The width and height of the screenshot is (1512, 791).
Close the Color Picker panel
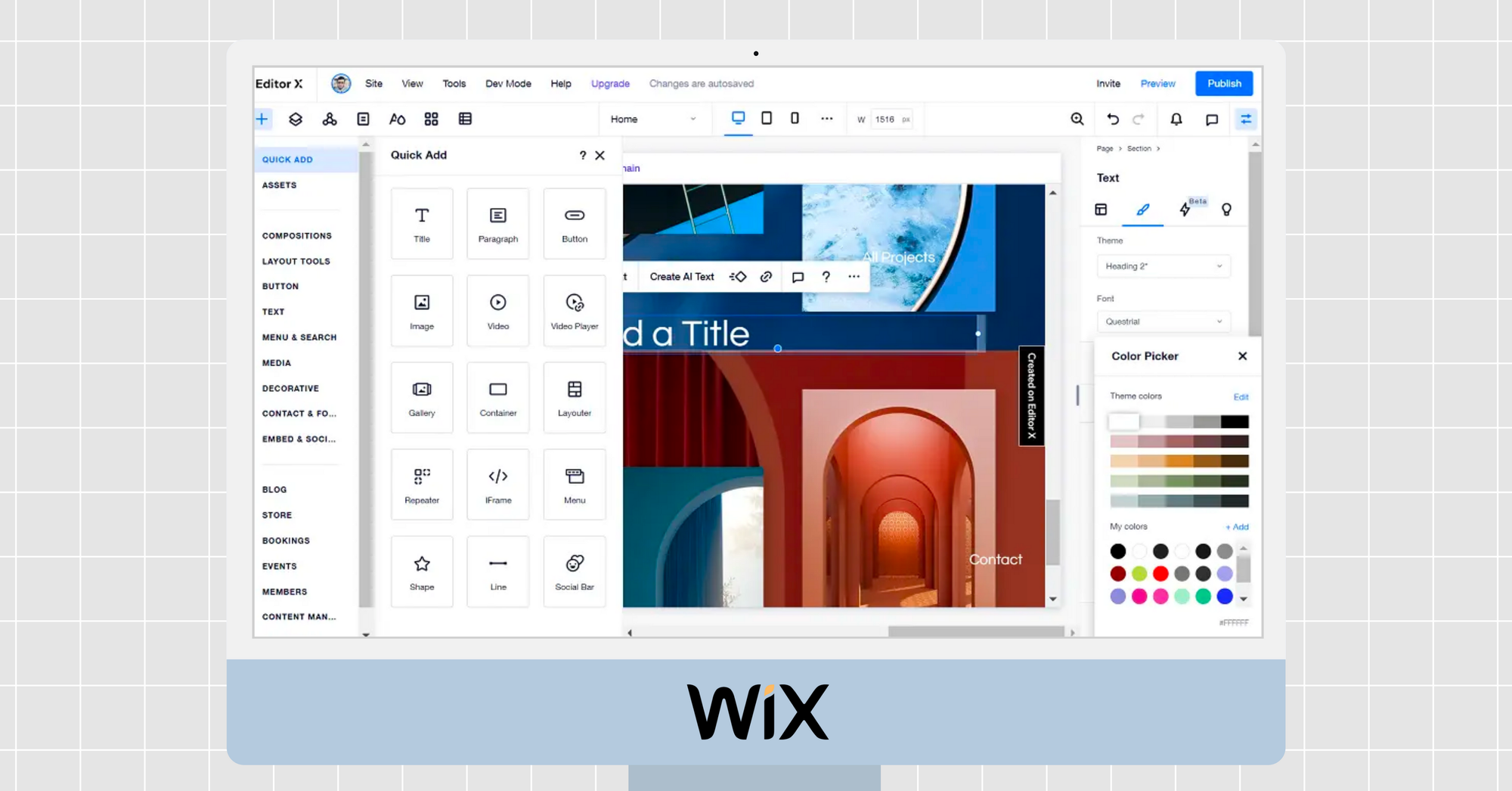[x=1242, y=356]
